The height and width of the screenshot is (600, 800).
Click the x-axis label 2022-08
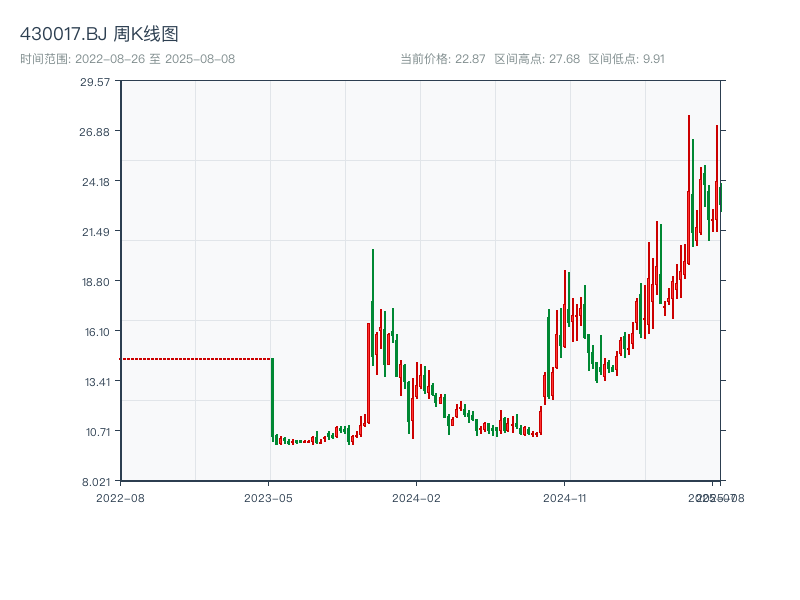coord(120,498)
